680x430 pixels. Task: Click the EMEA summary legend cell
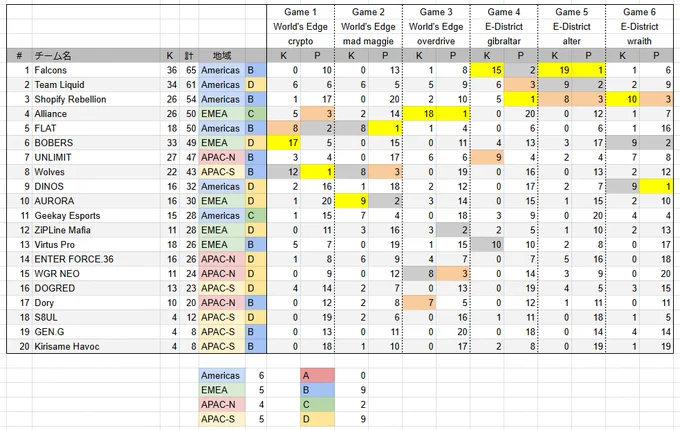pyautogui.click(x=222, y=390)
